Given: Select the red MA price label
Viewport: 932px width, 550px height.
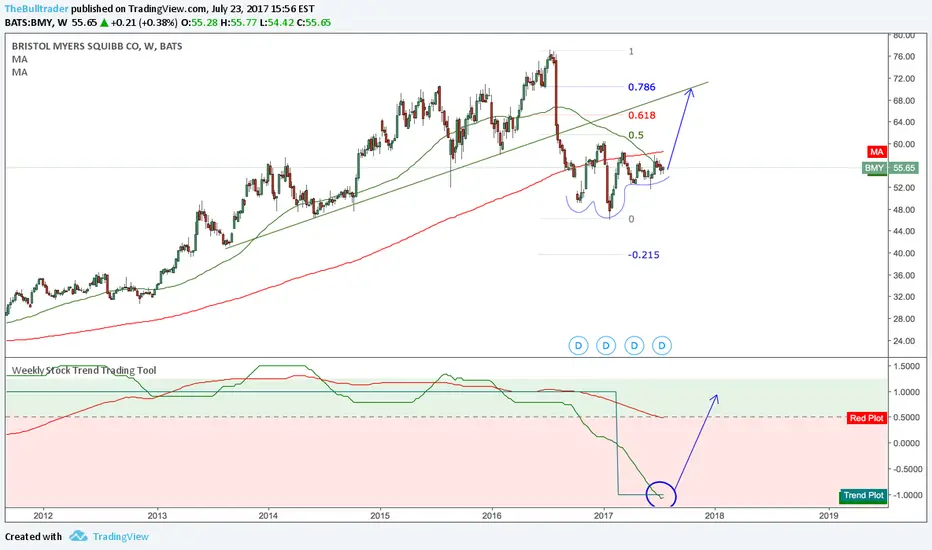Looking at the screenshot, I should [877, 152].
